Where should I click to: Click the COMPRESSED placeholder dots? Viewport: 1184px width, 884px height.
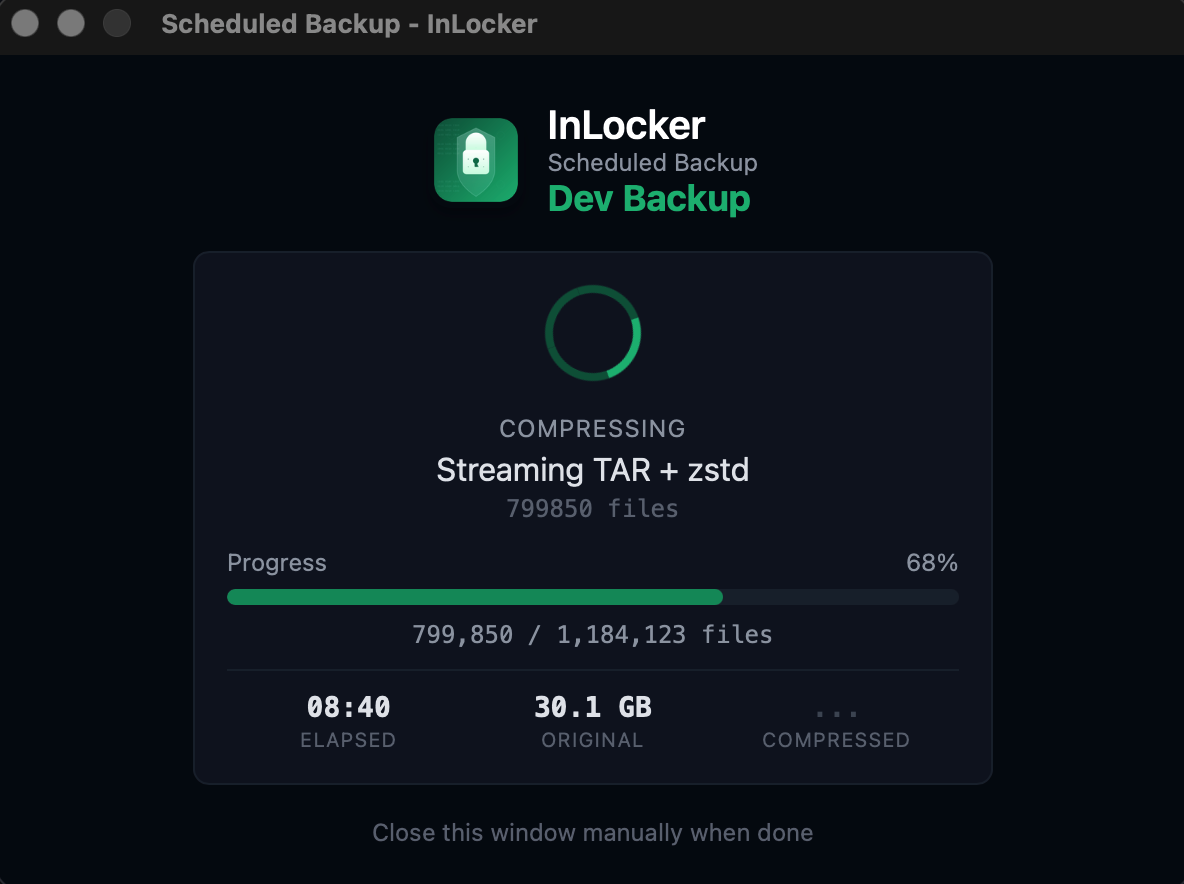click(x=836, y=712)
